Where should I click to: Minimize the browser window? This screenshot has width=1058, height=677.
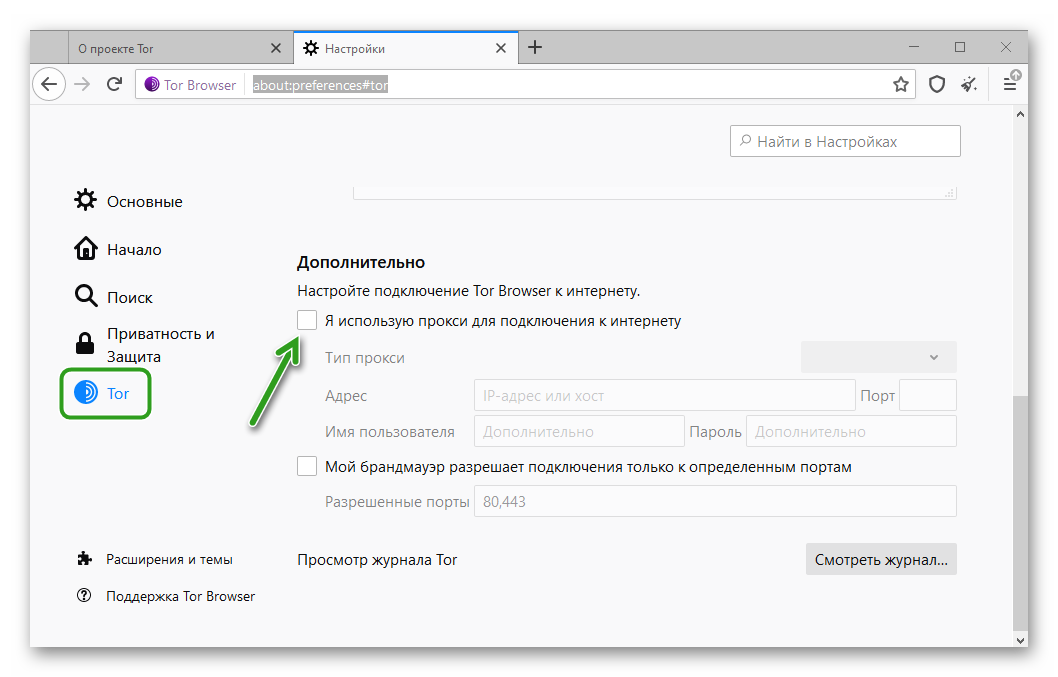coord(914,47)
